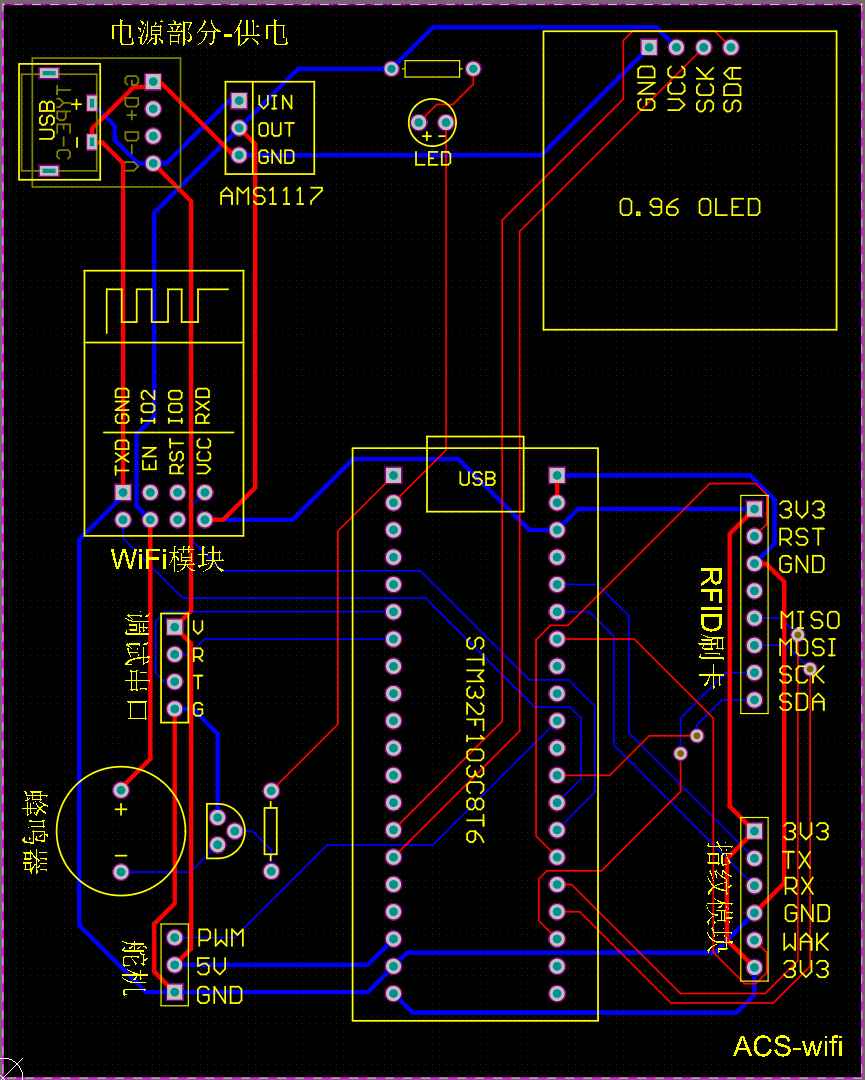Viewport: 865px width, 1080px height.
Task: Click the MISO label on RFID header
Action: [810, 620]
